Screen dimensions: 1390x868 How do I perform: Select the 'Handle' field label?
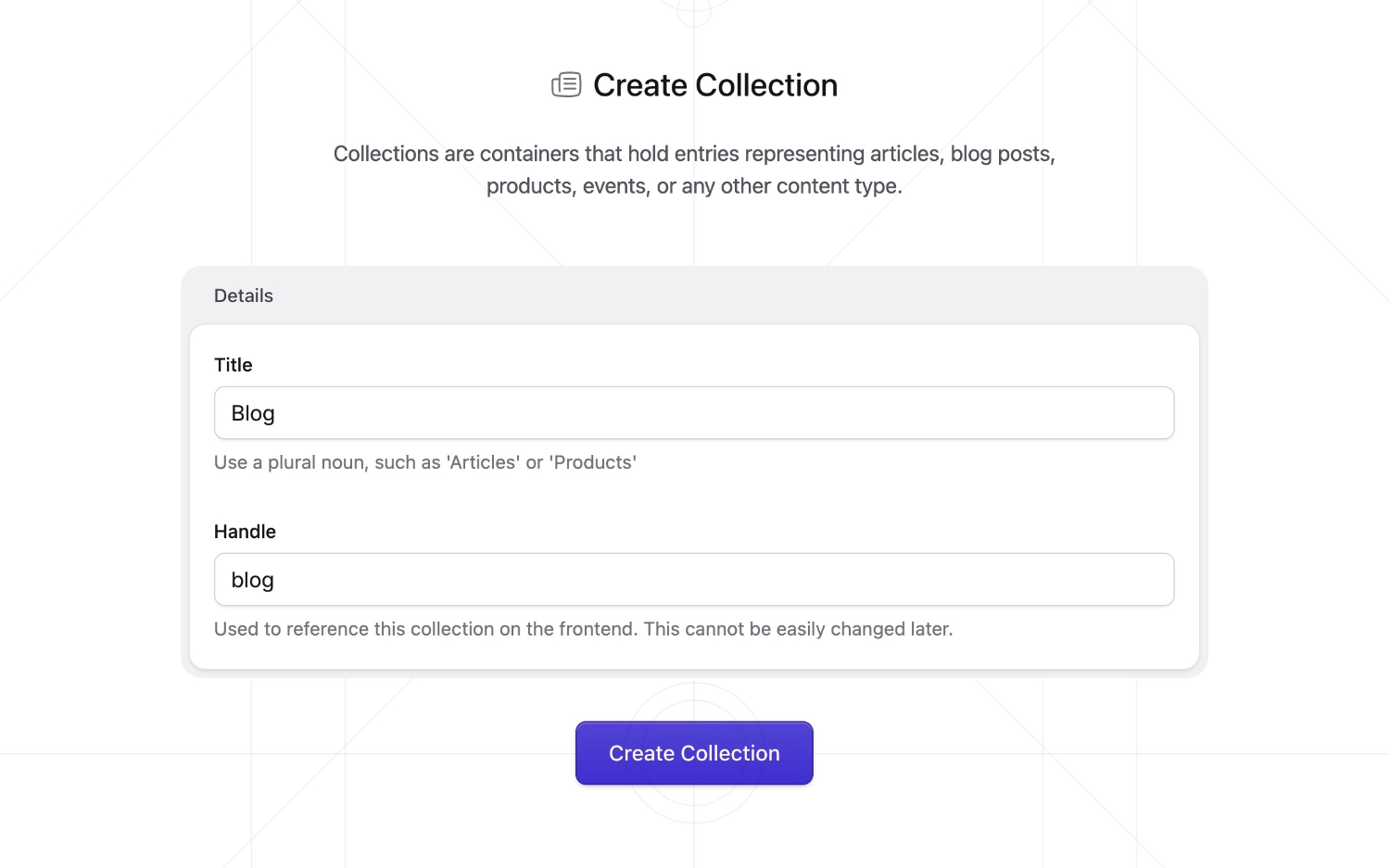tap(245, 532)
